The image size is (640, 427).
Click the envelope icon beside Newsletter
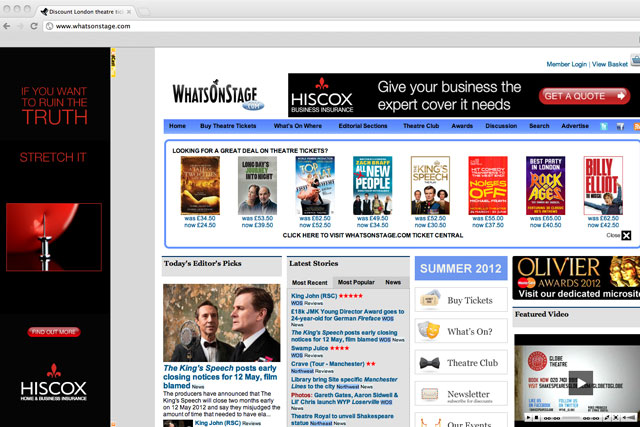(429, 394)
